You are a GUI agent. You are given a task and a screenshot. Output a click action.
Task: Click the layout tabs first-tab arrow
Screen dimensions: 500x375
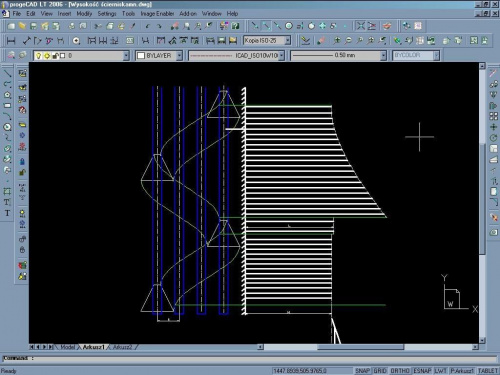(32, 347)
